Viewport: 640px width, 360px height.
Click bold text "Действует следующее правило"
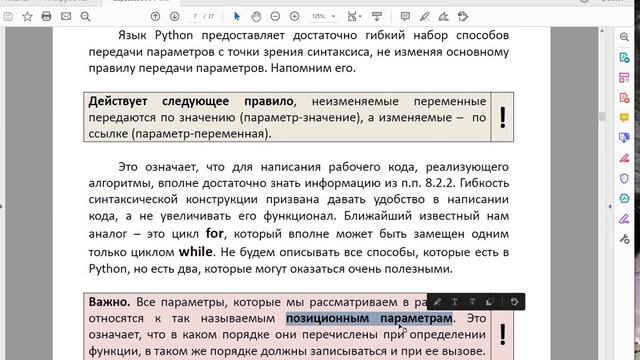(x=191, y=101)
